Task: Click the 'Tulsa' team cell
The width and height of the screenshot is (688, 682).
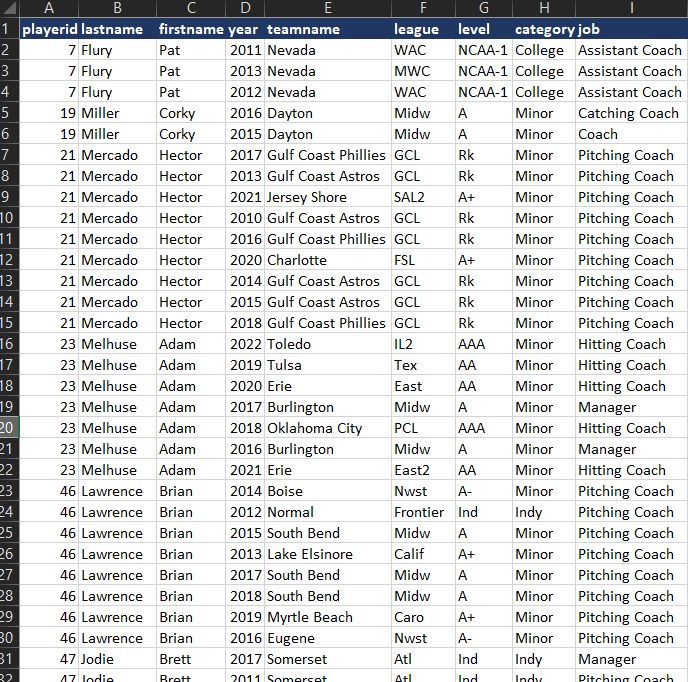Action: 284,365
